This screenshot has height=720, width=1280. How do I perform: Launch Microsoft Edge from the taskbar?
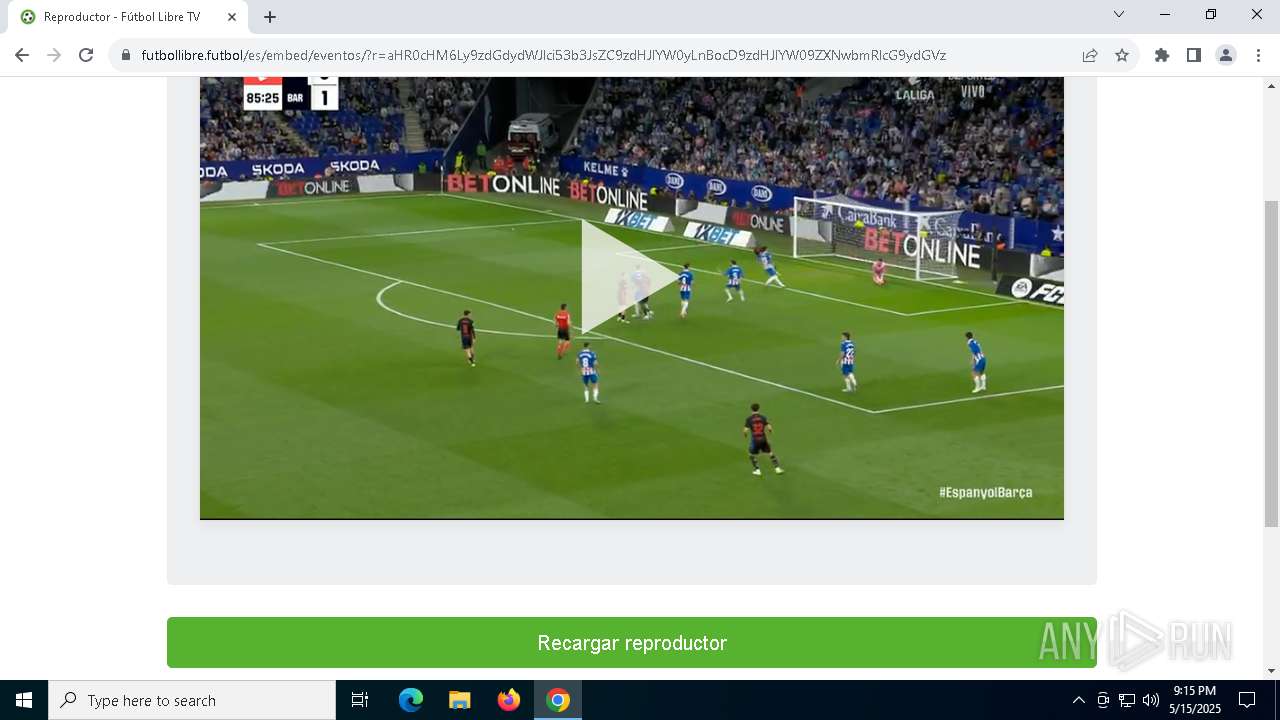click(x=411, y=700)
